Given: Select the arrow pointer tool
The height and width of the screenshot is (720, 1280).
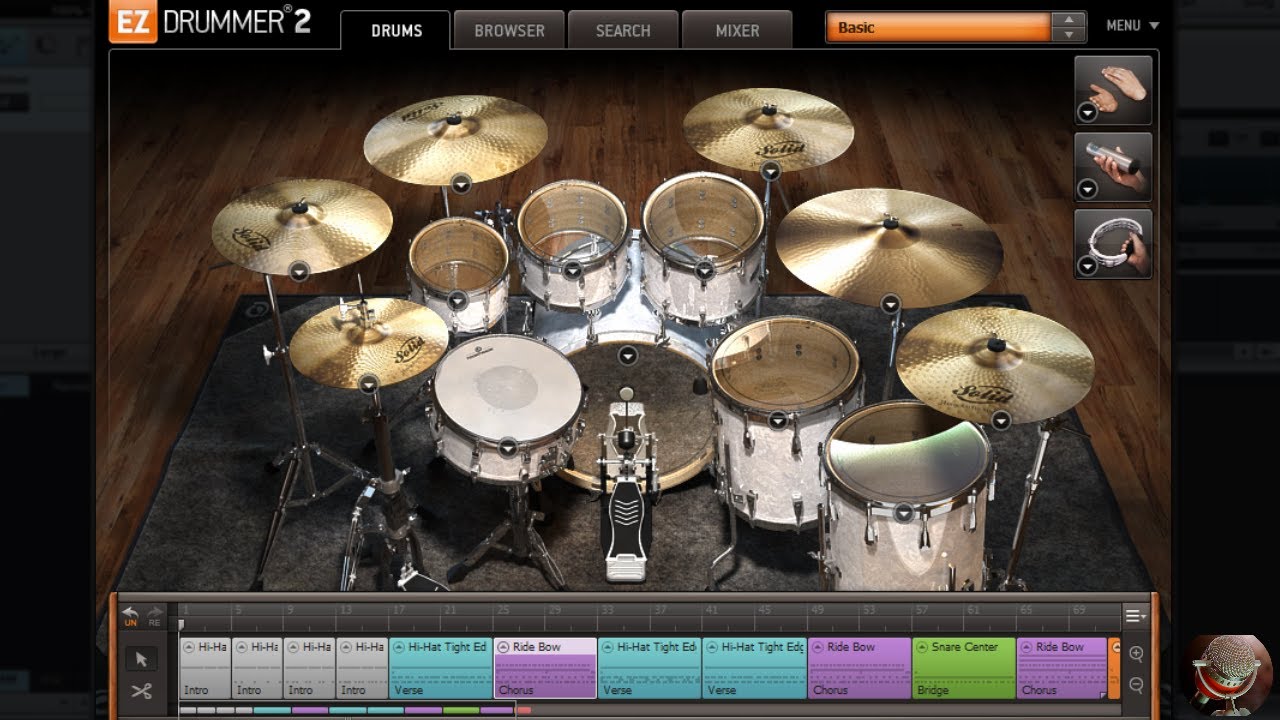Looking at the screenshot, I should pyautogui.click(x=141, y=659).
